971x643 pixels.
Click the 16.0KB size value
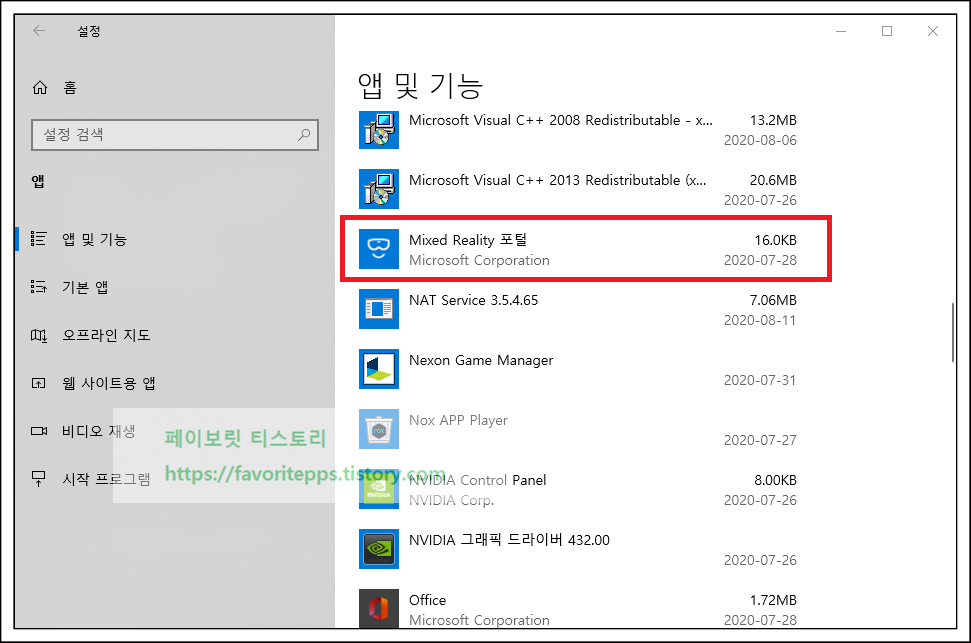775,240
